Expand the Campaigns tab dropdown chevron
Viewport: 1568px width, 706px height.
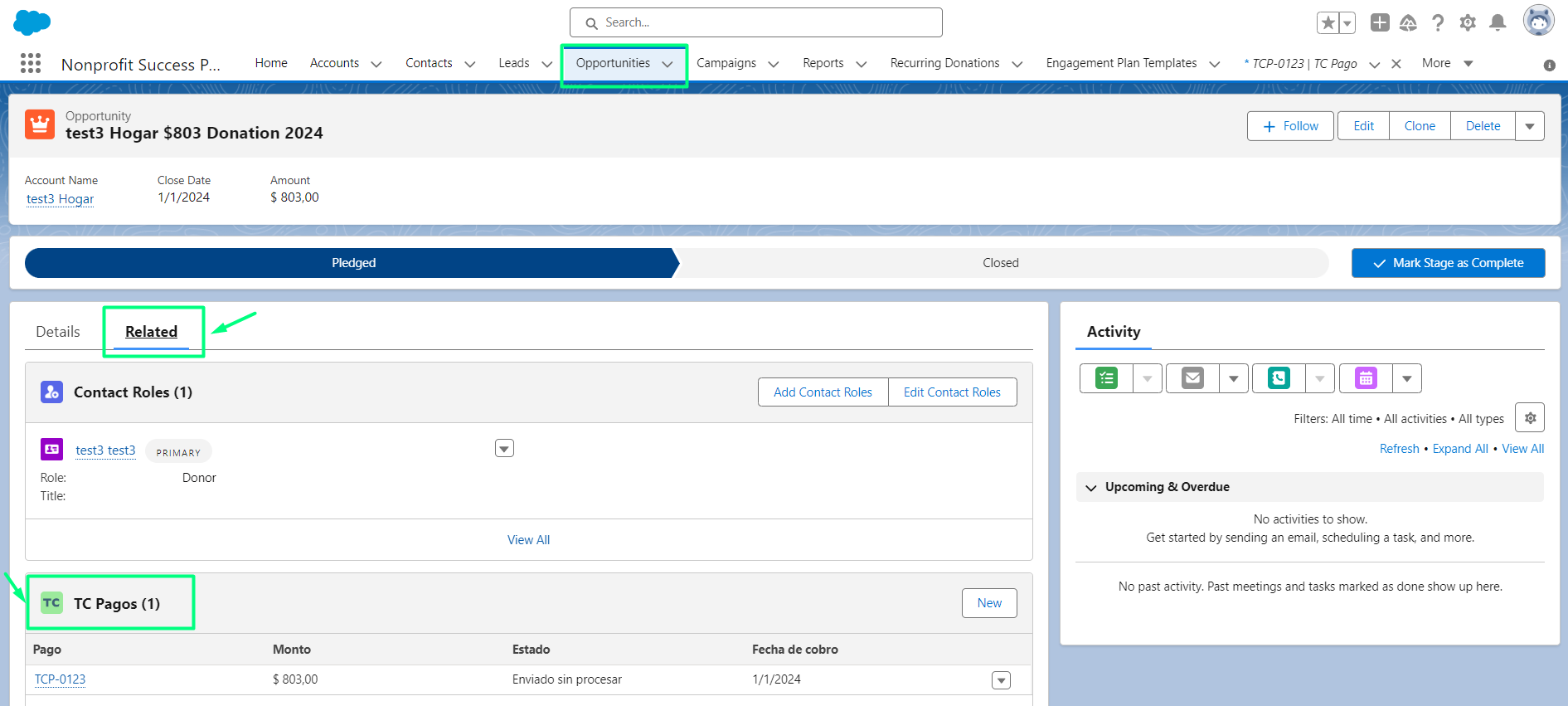(x=773, y=64)
